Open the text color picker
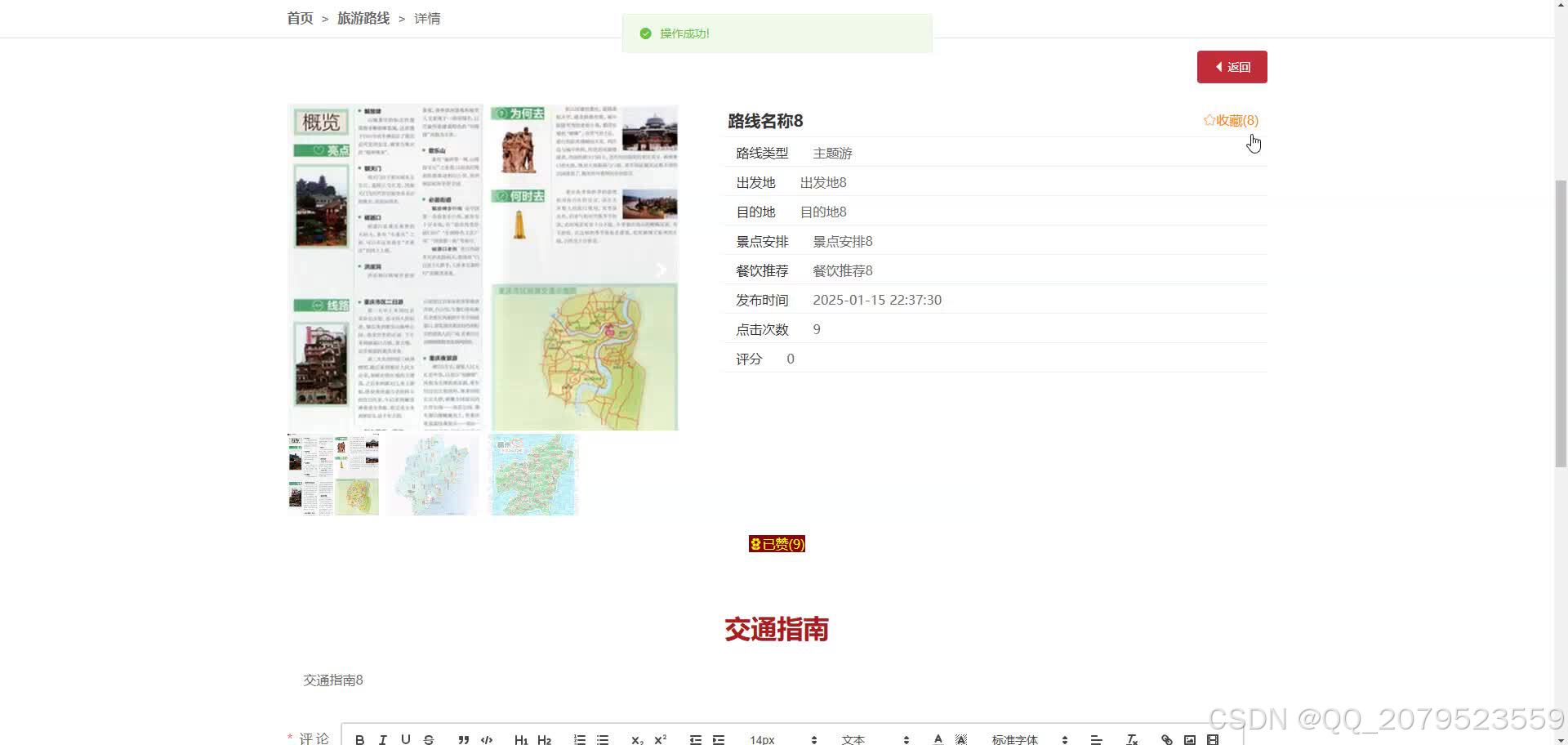The image size is (1568, 745). click(938, 739)
